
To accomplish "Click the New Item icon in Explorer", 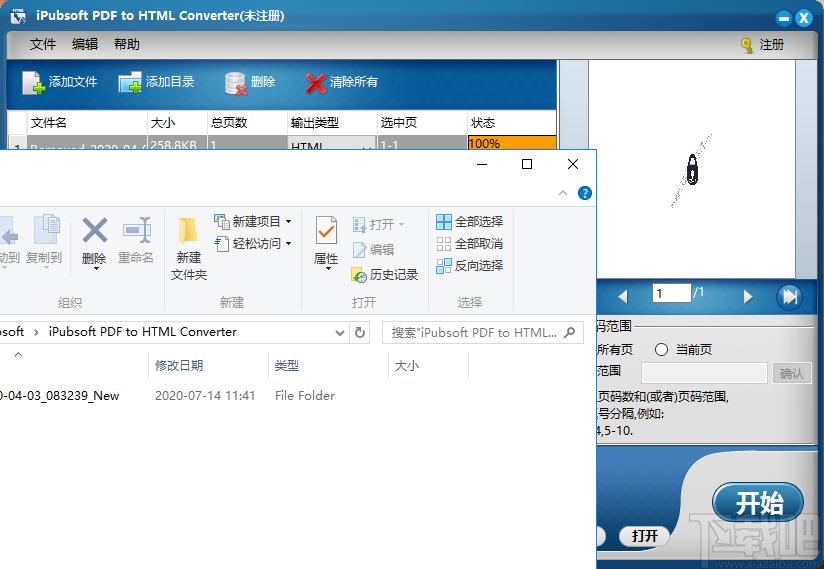I will (222, 221).
